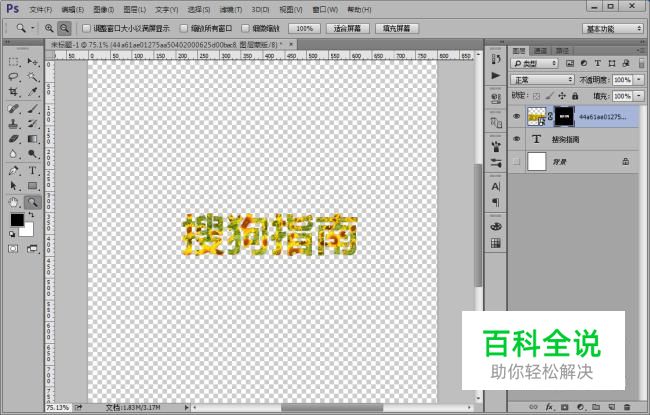Click Create new layer icon
This screenshot has width=650, height=415.
tap(611, 407)
